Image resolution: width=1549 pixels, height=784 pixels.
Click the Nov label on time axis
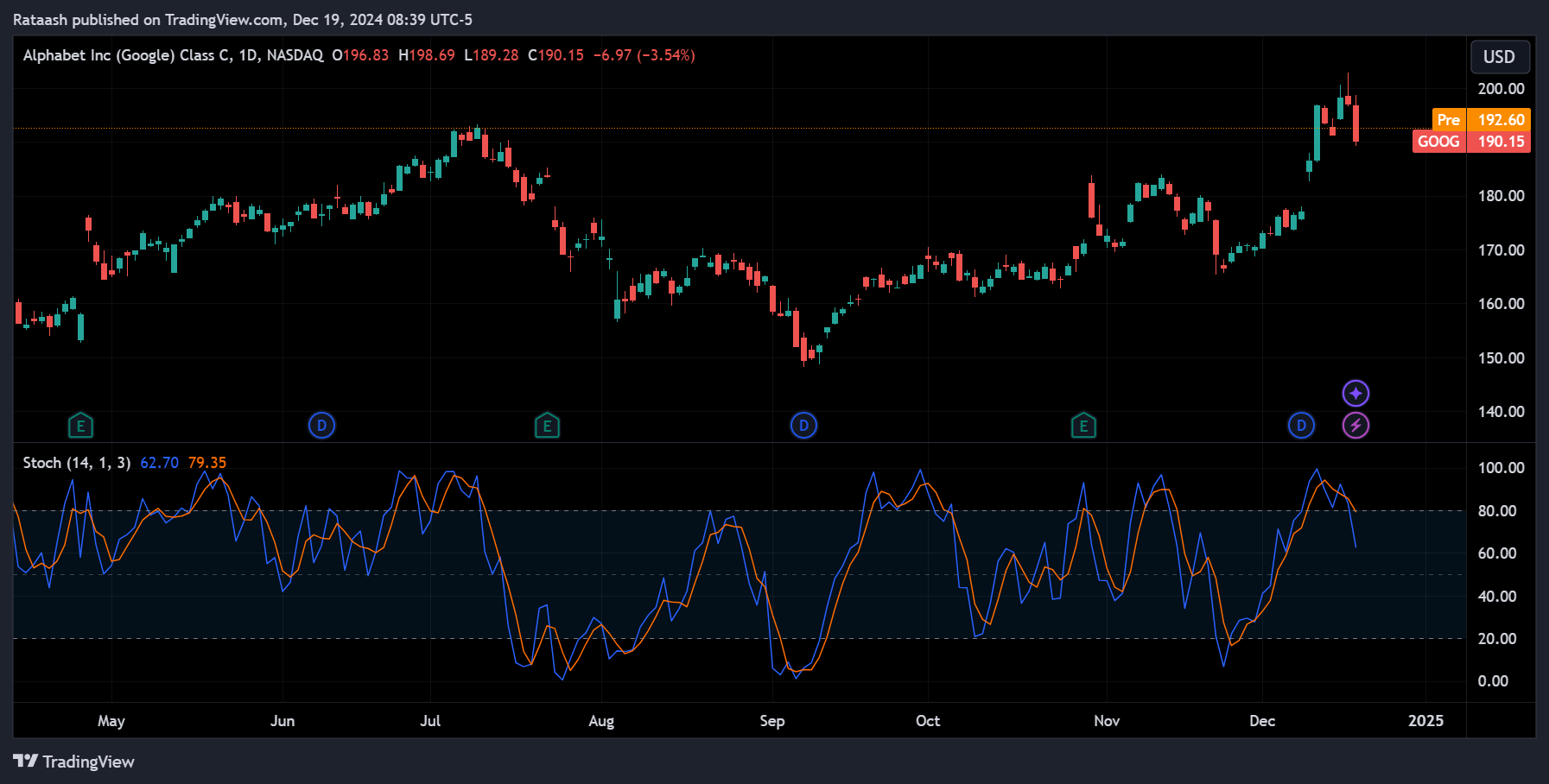point(1107,721)
